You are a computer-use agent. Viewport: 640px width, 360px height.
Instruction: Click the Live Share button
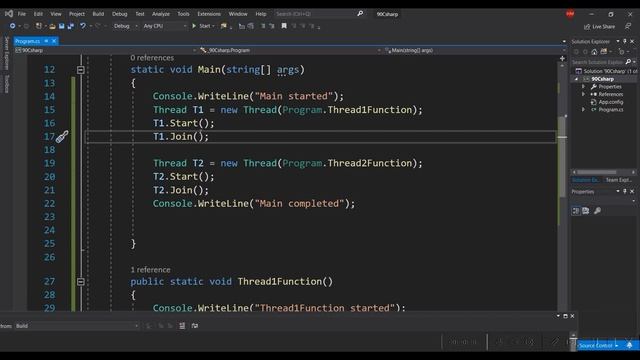click(599, 27)
